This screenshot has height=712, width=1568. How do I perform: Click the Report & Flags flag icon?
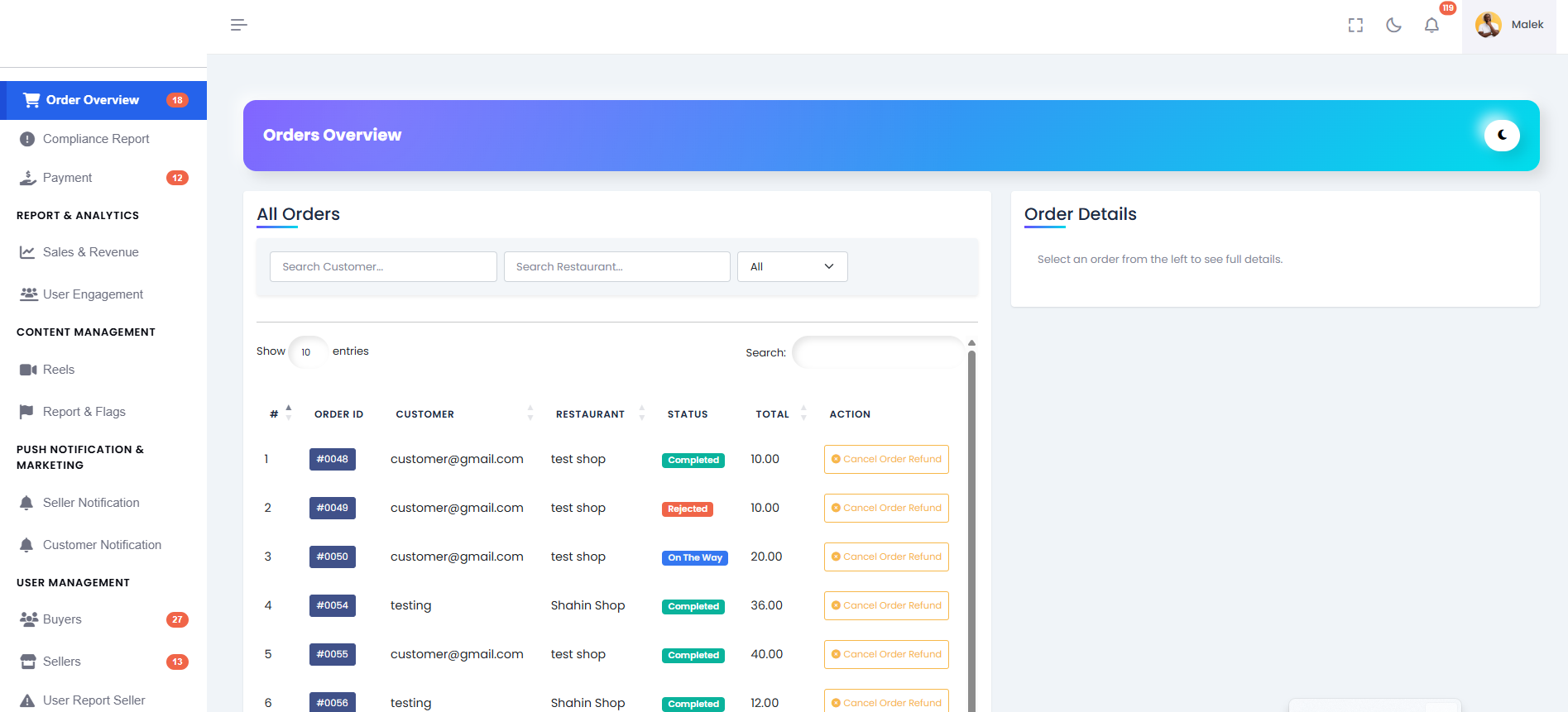click(x=26, y=412)
